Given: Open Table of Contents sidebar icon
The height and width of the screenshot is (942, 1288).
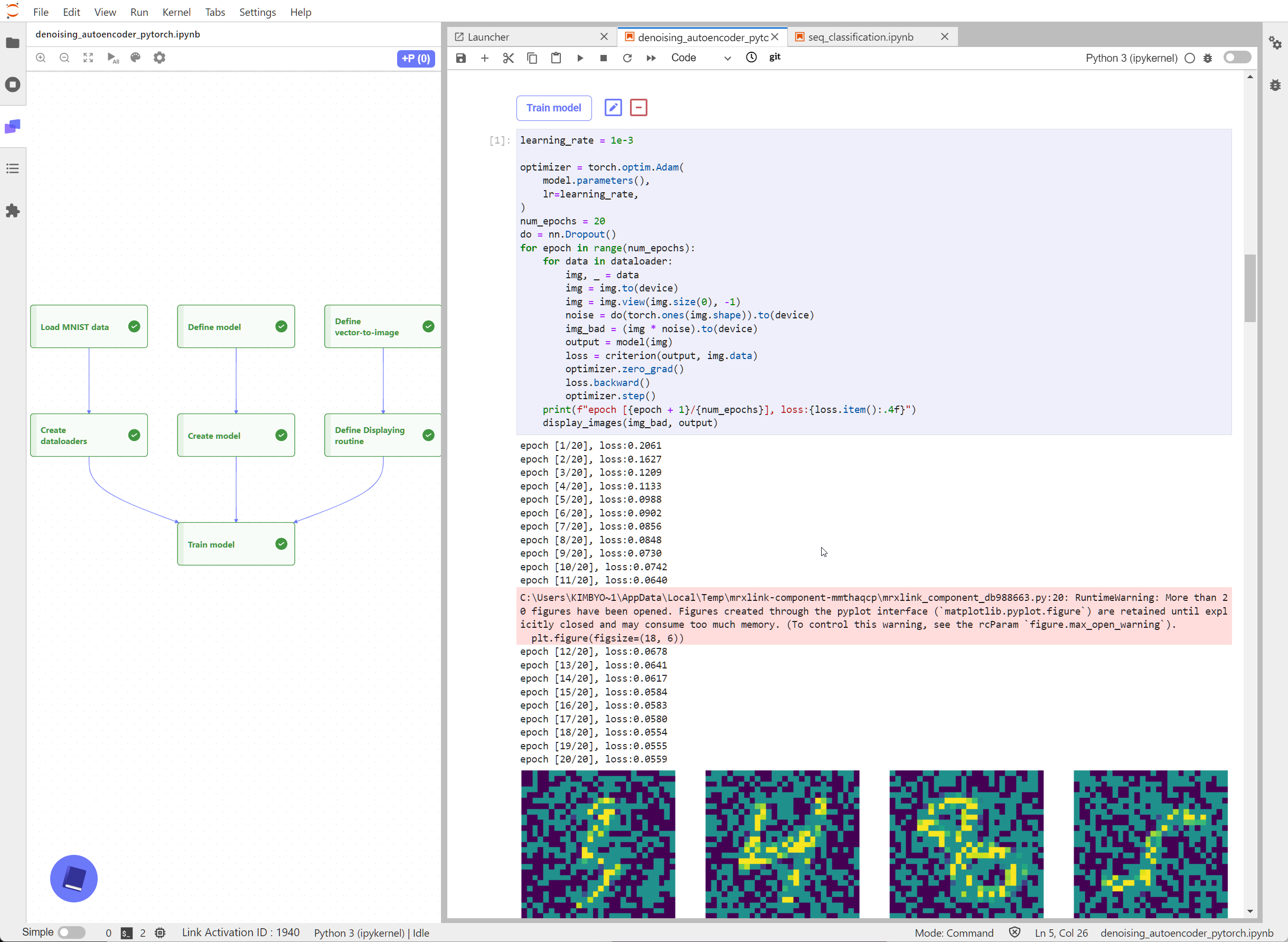Looking at the screenshot, I should pyautogui.click(x=13, y=169).
